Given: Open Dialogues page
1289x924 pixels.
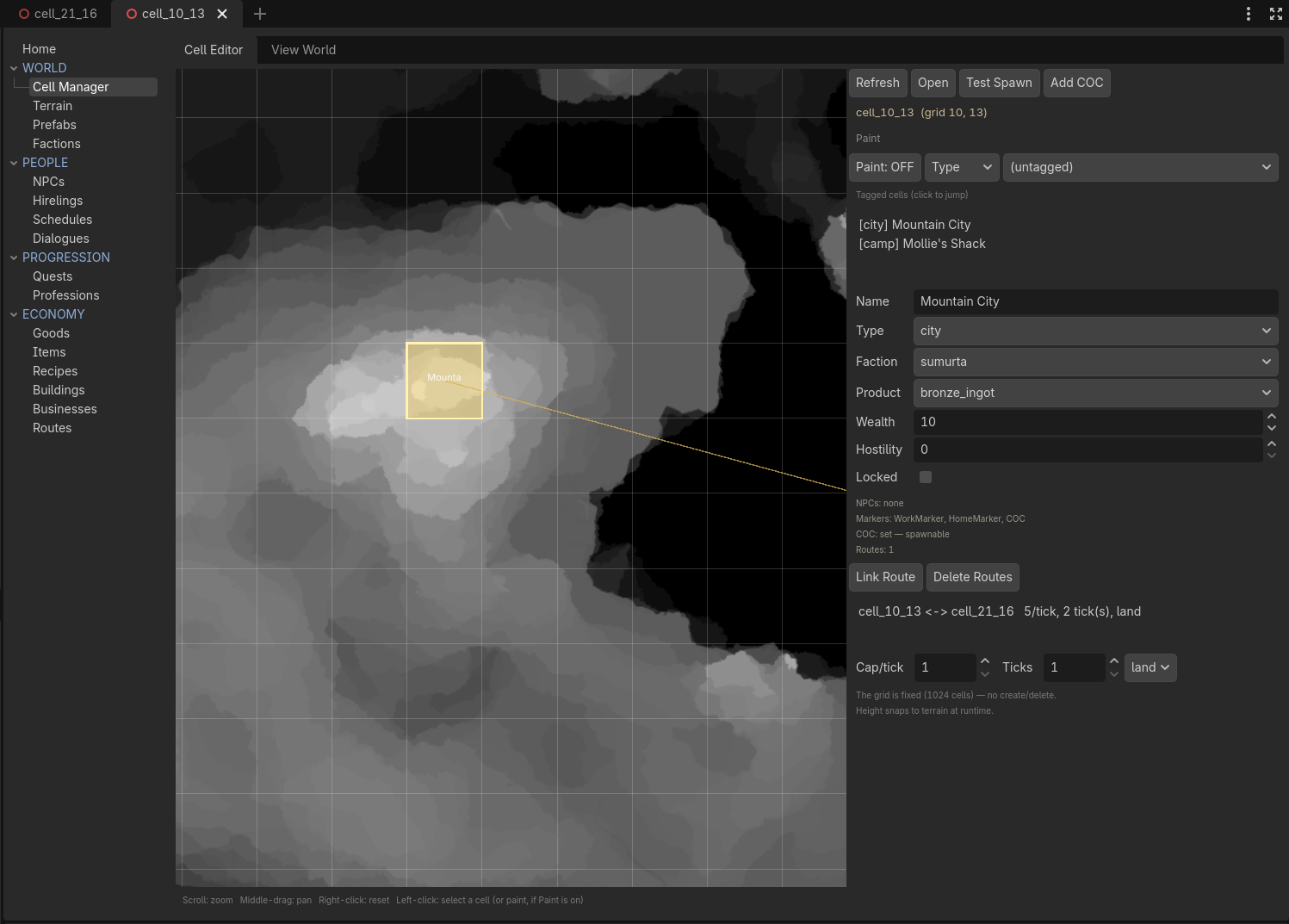Looking at the screenshot, I should click(x=61, y=239).
